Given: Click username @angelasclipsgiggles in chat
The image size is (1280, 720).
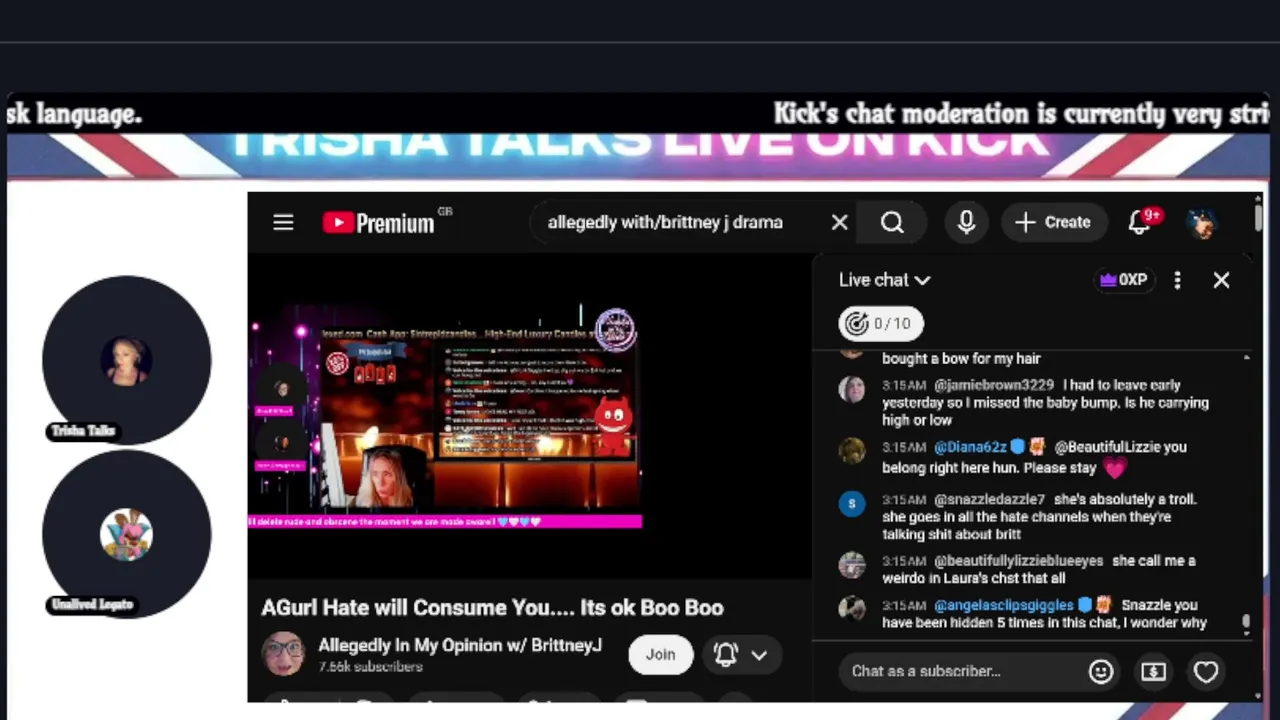Looking at the screenshot, I should (x=1003, y=605).
